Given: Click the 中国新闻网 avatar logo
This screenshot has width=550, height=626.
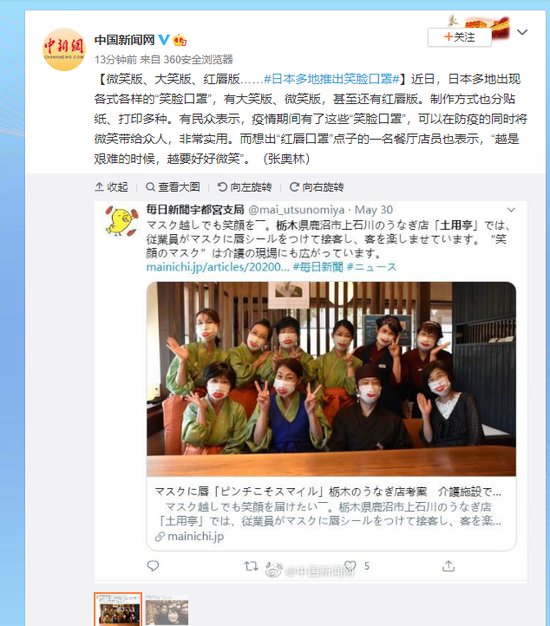Looking at the screenshot, I should click(64, 50).
